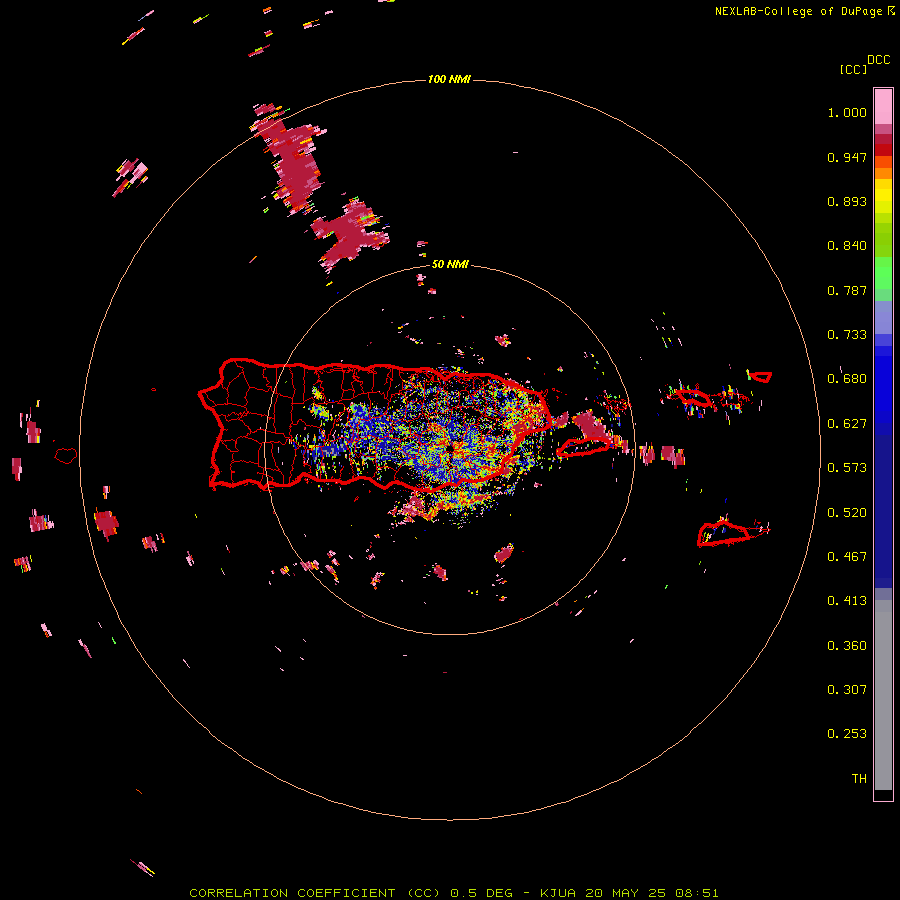The image size is (900, 900).
Task: Click the 50 NMI range ring label
Action: click(449, 264)
